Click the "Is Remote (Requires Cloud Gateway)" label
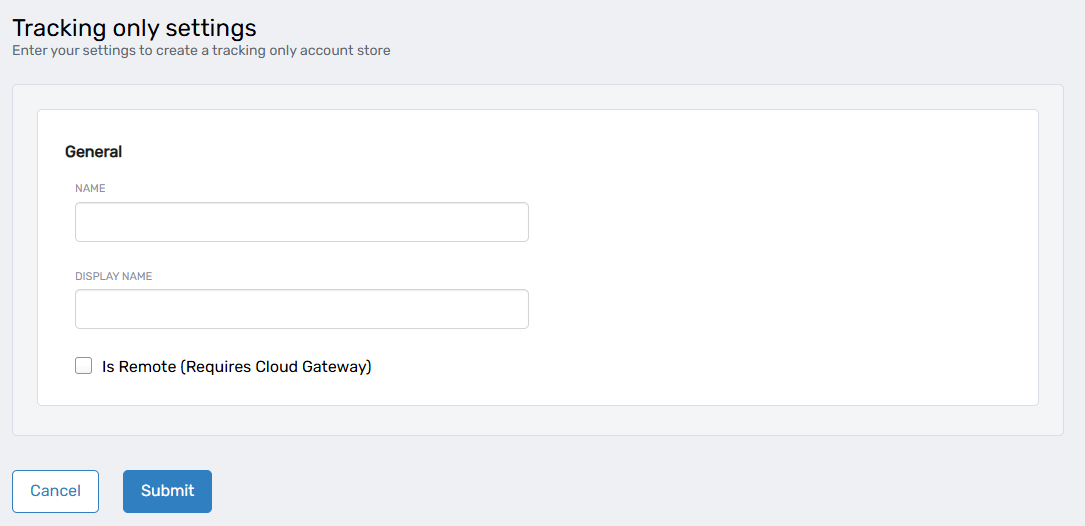This screenshot has width=1085, height=526. pos(236,367)
